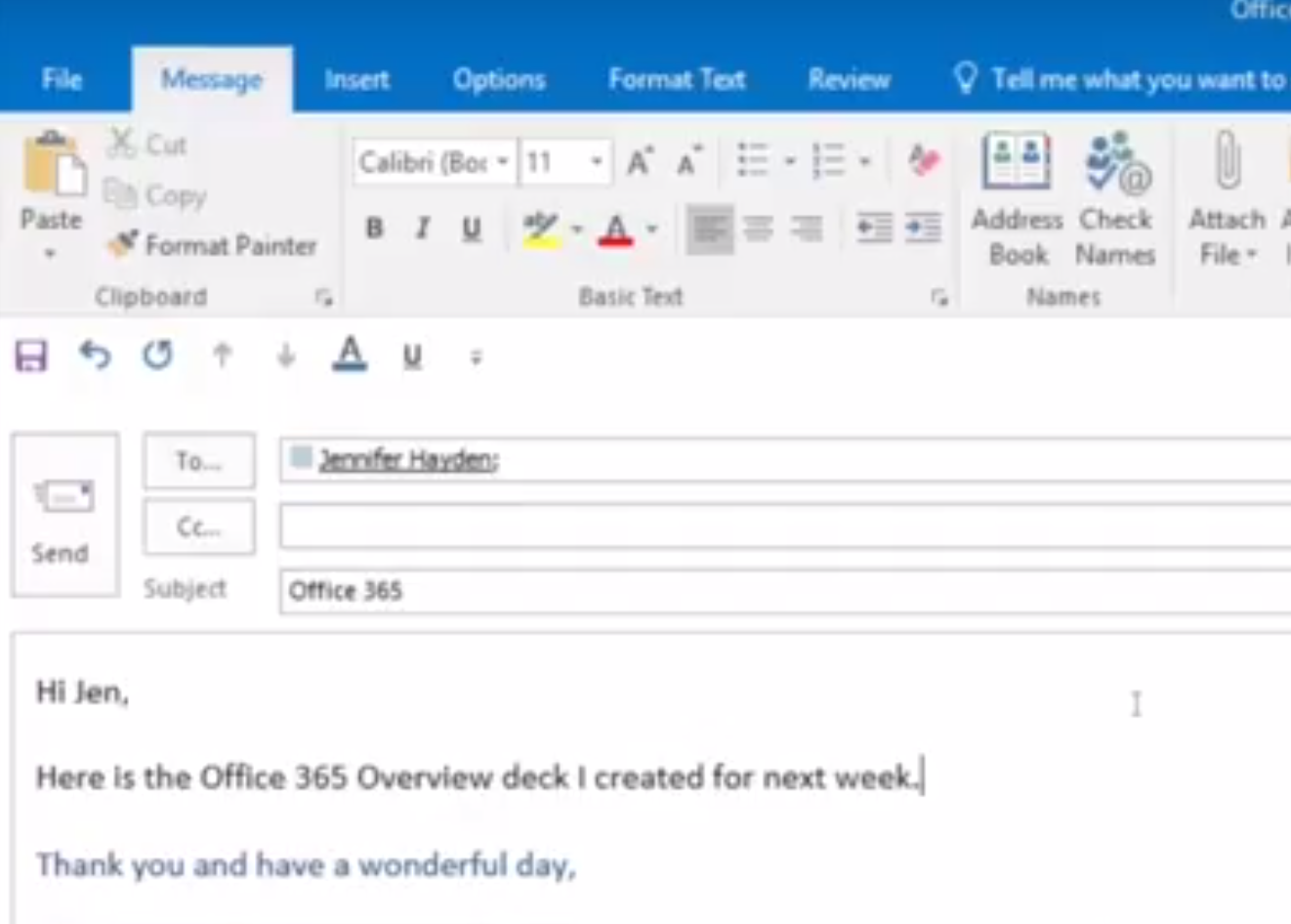Open the font size dropdown
The image size is (1291, 924).
[596, 161]
